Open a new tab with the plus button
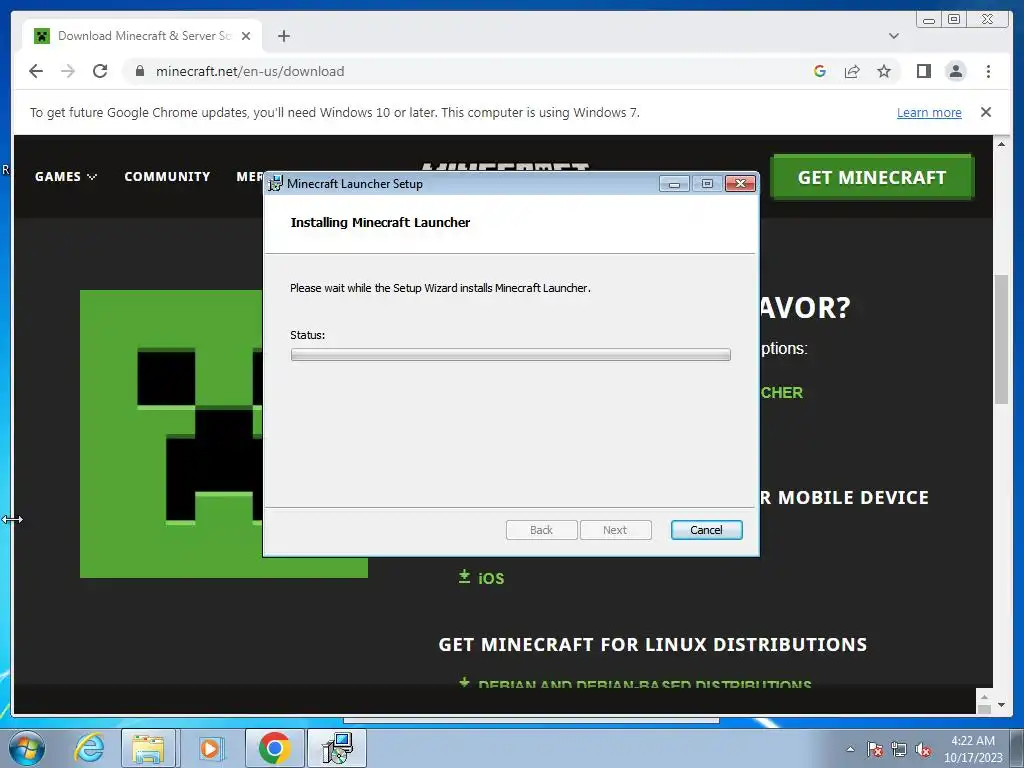 pos(283,36)
